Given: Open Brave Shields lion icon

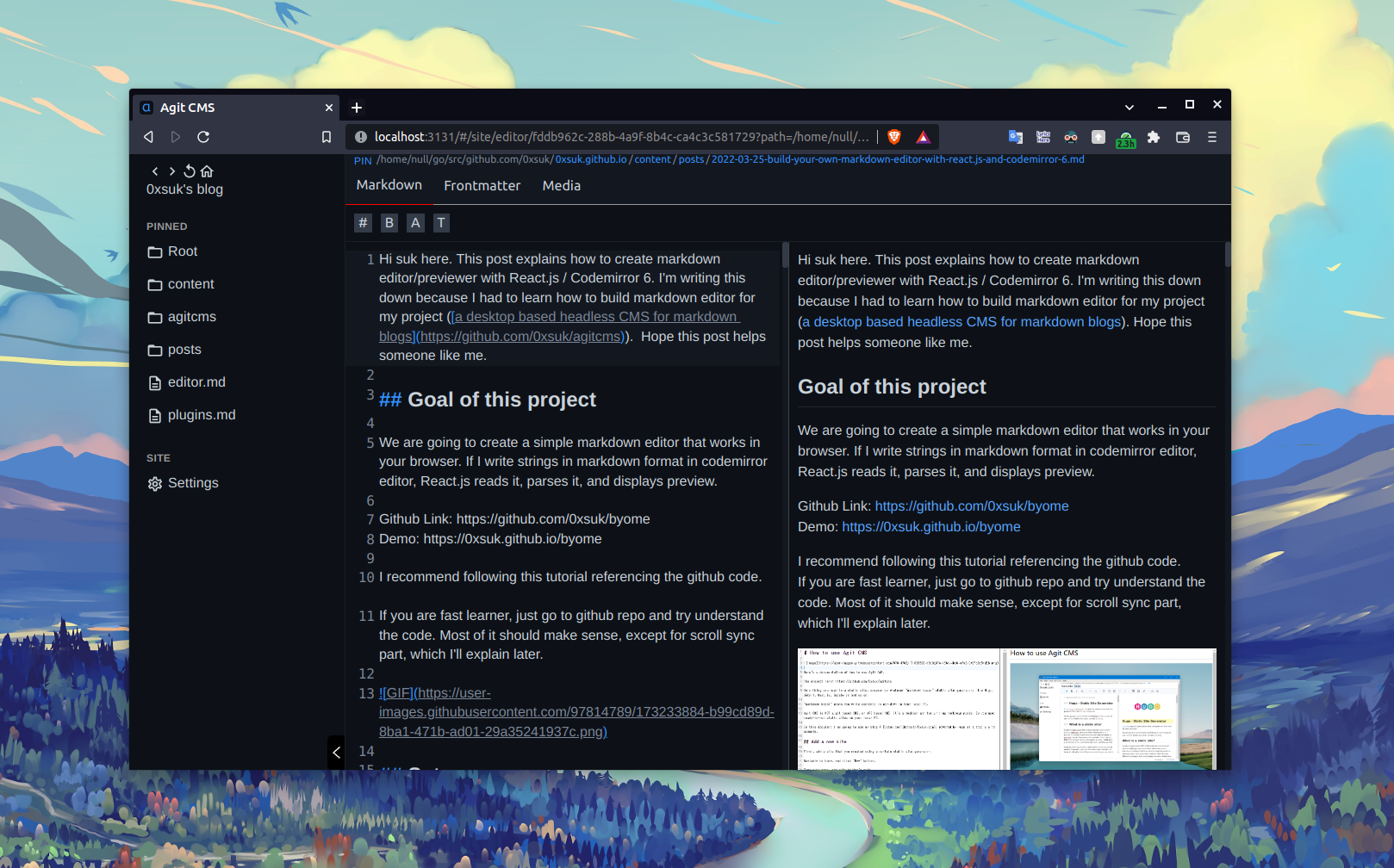Looking at the screenshot, I should coord(894,137).
